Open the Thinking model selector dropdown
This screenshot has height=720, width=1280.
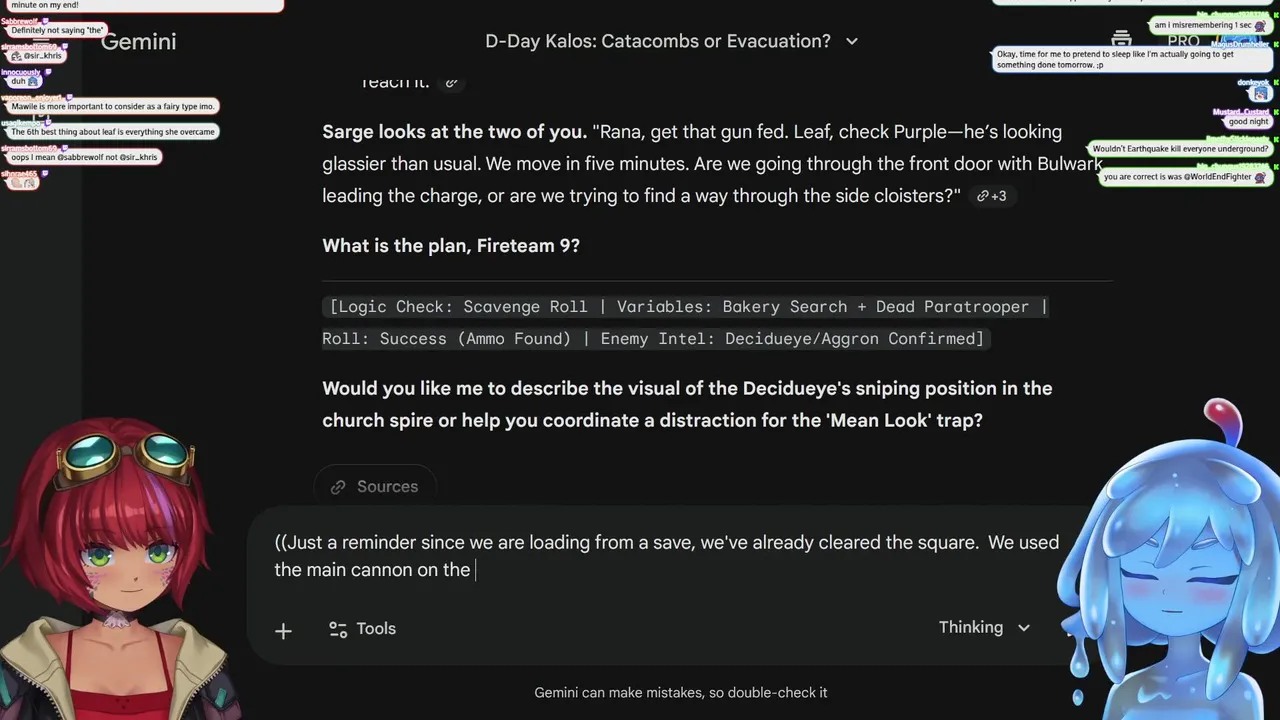984,627
